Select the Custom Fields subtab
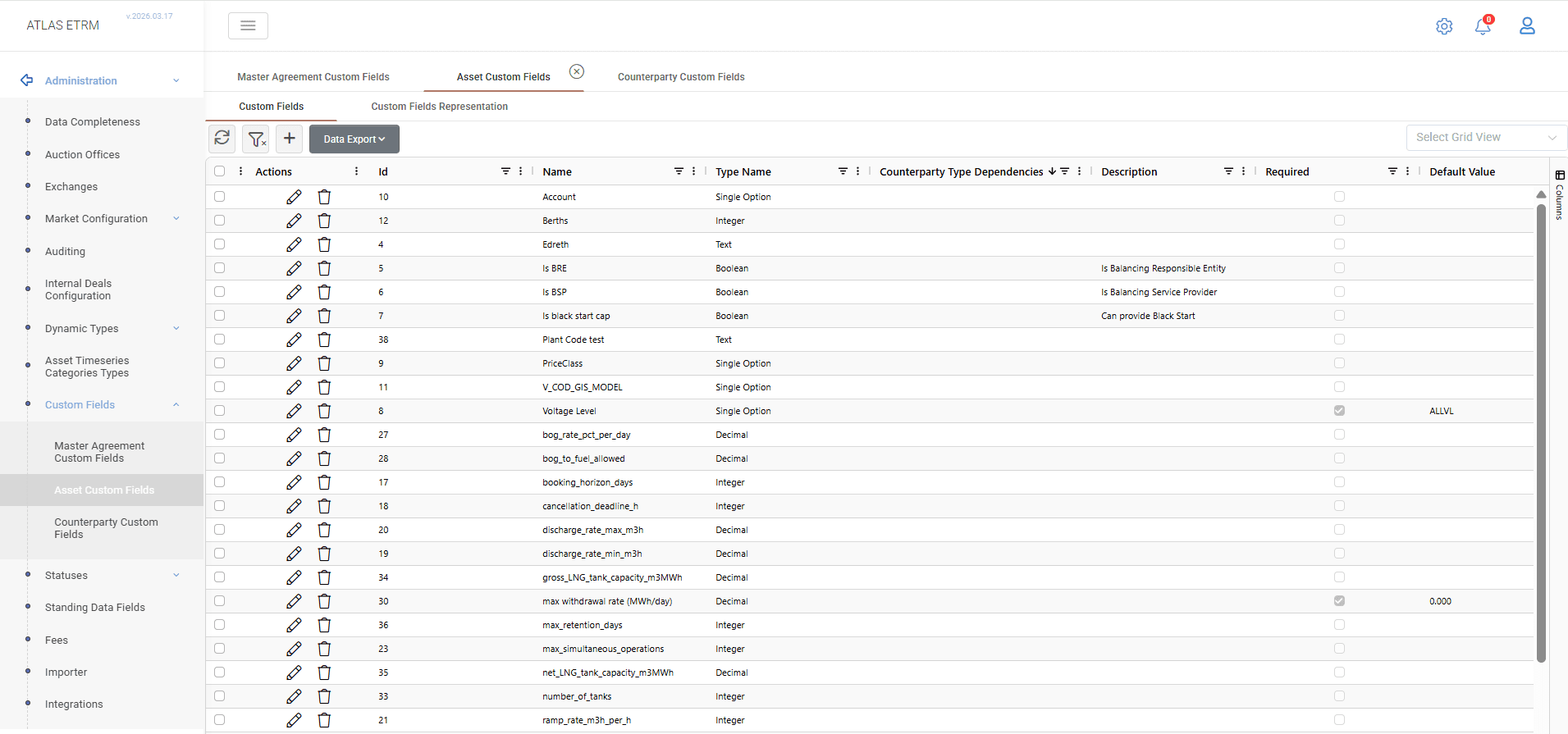Screen dimensions: 1568x734 271,107
